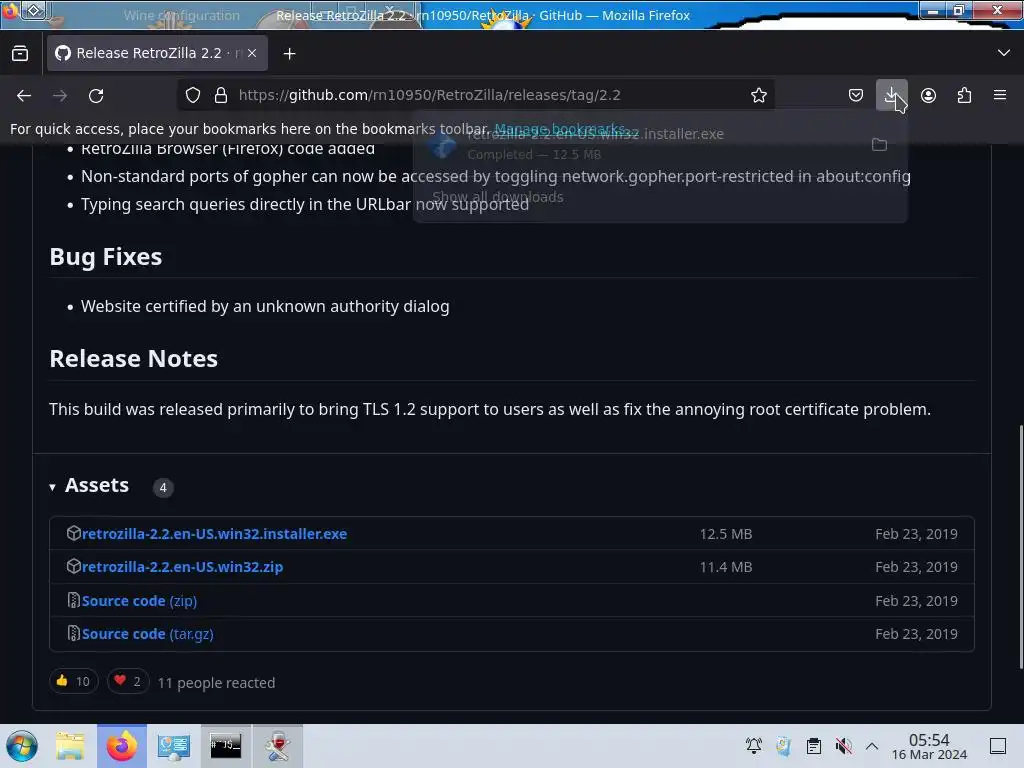Open the list all tabs chevron
The image size is (1024, 768).
coord(1004,53)
